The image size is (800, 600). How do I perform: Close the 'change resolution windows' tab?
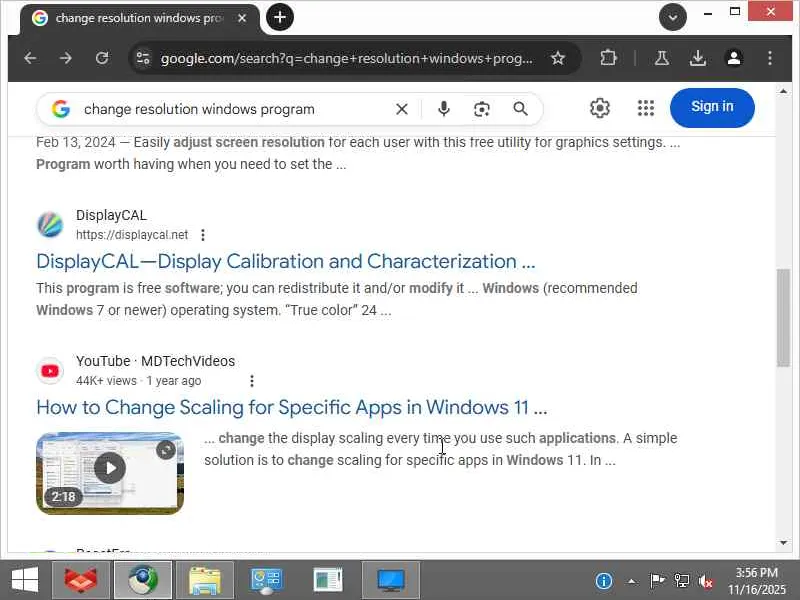[x=242, y=18]
